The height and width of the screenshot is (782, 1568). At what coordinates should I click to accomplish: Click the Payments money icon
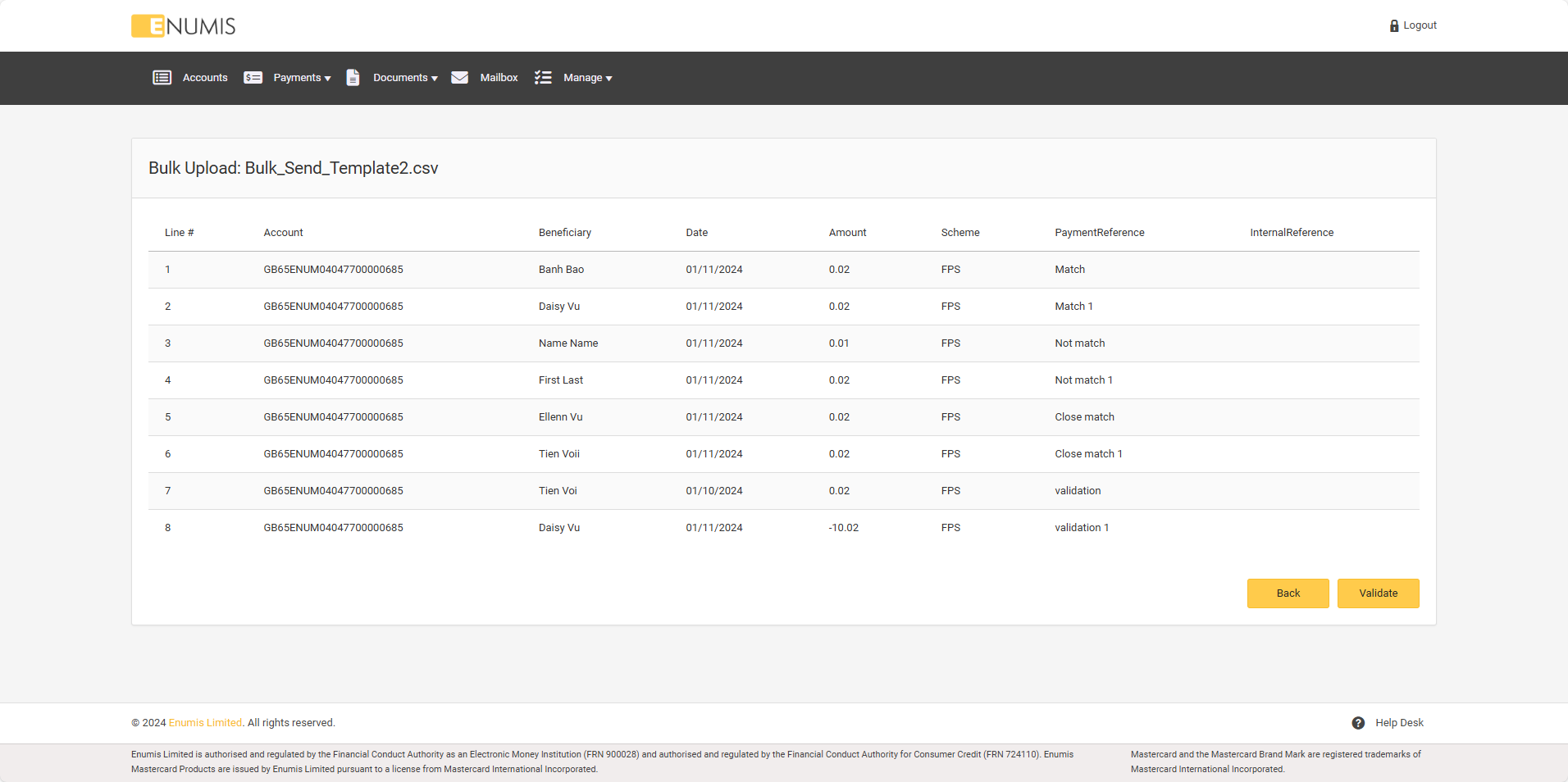pyautogui.click(x=253, y=78)
